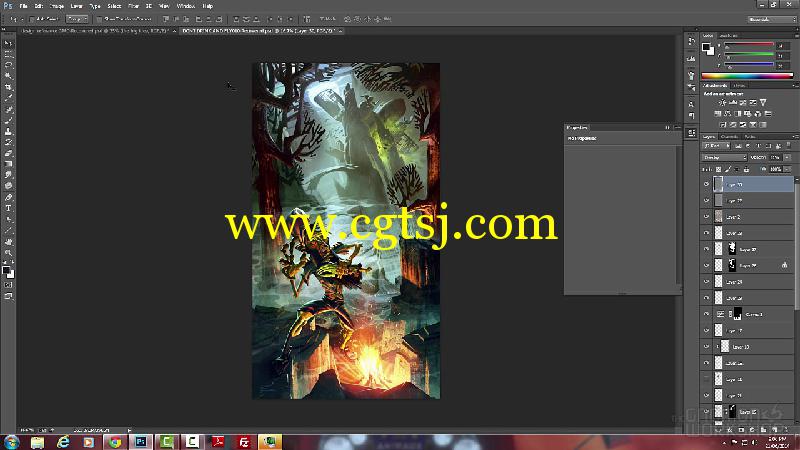Add a Brightness/Contrast adjustment
The image size is (800, 450).
point(722,103)
